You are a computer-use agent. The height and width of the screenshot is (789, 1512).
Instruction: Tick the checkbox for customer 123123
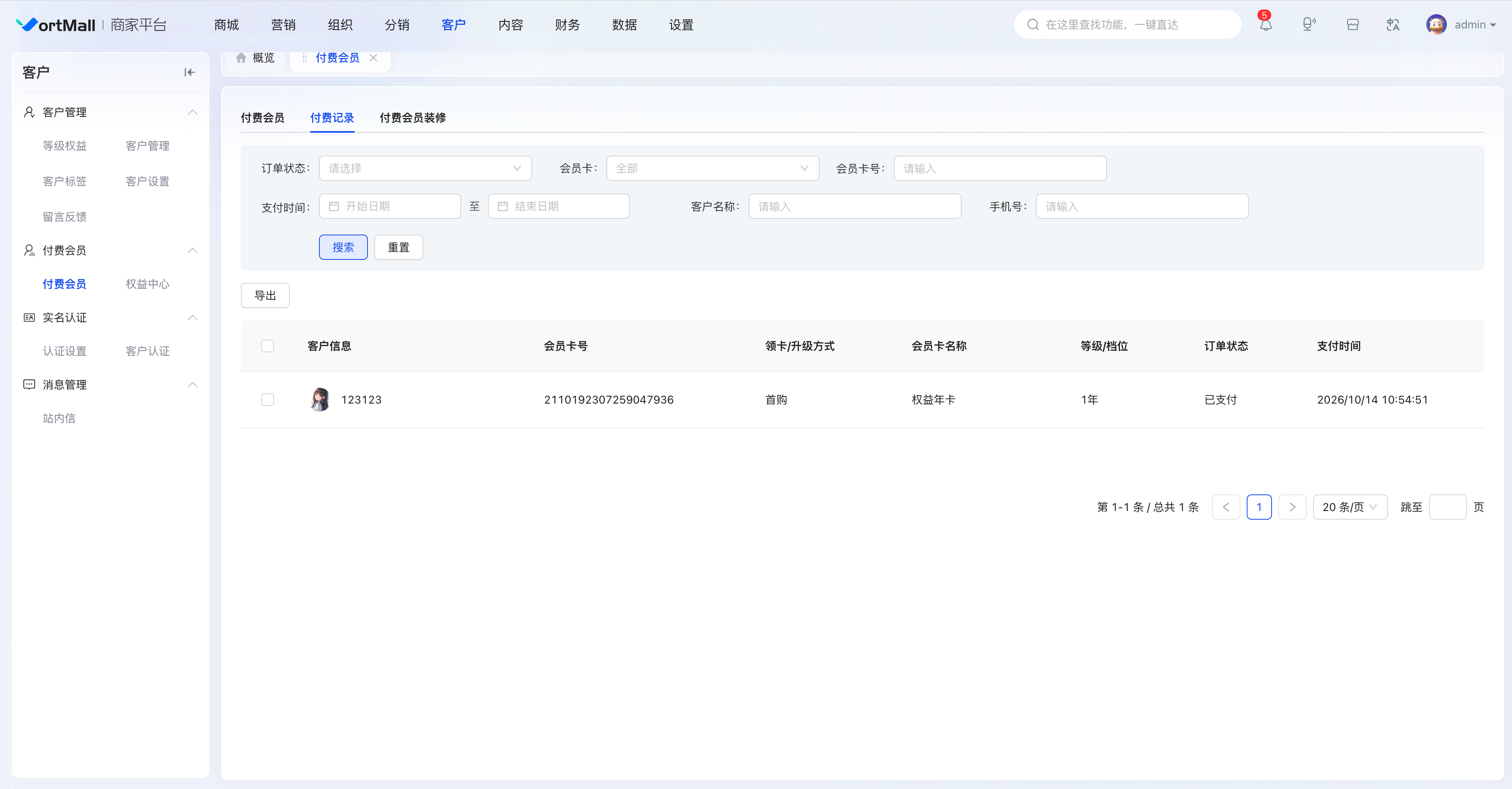pos(268,399)
